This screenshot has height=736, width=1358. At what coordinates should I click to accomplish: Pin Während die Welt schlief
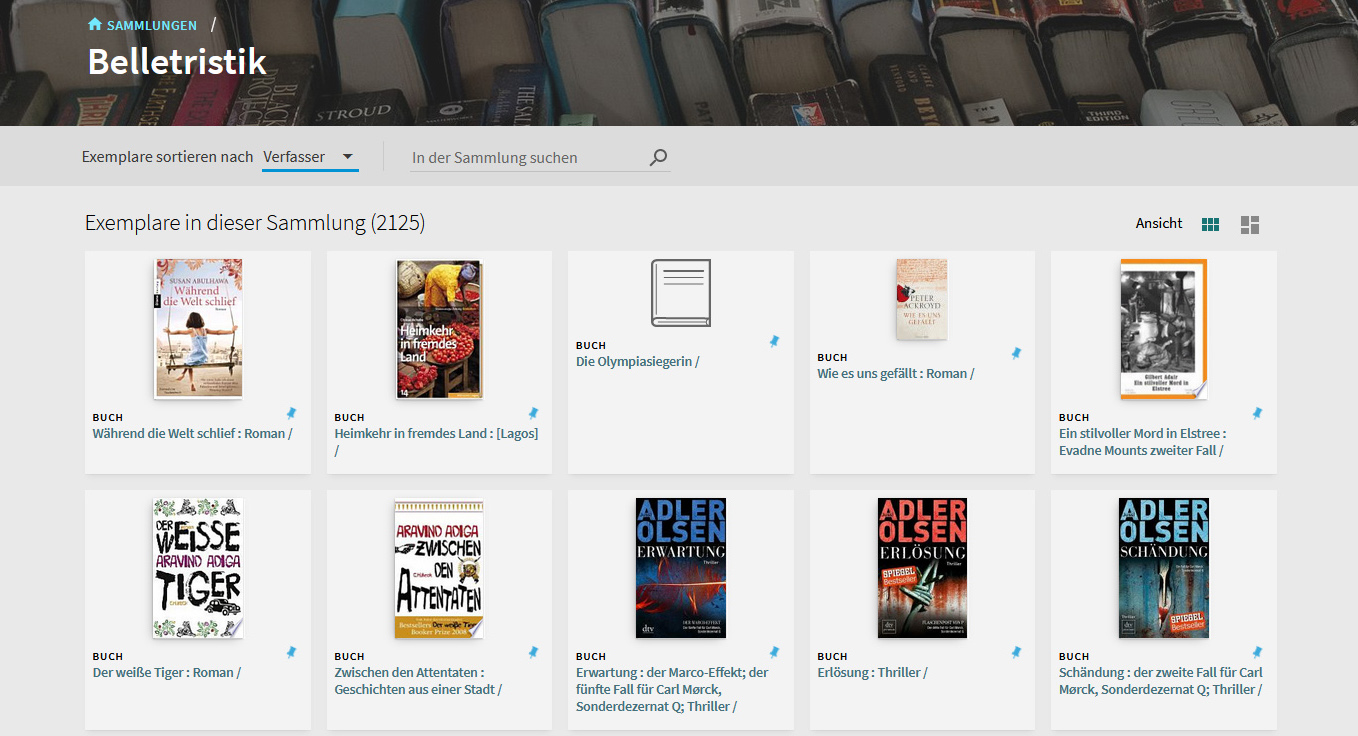click(x=291, y=413)
